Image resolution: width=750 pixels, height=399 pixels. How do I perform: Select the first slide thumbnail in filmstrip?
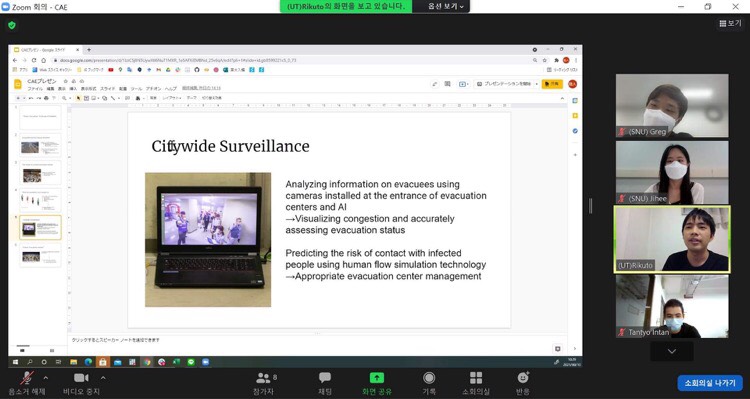click(40, 118)
